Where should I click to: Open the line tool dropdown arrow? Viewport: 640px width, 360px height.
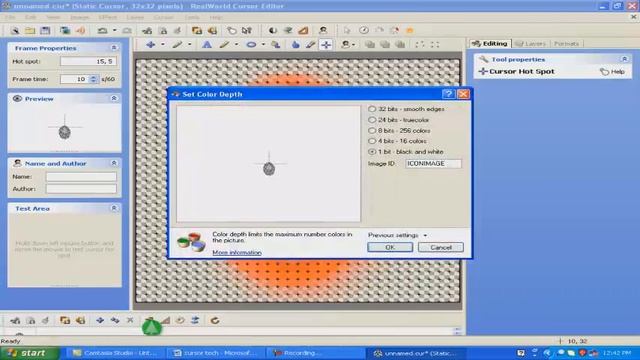pos(236,44)
